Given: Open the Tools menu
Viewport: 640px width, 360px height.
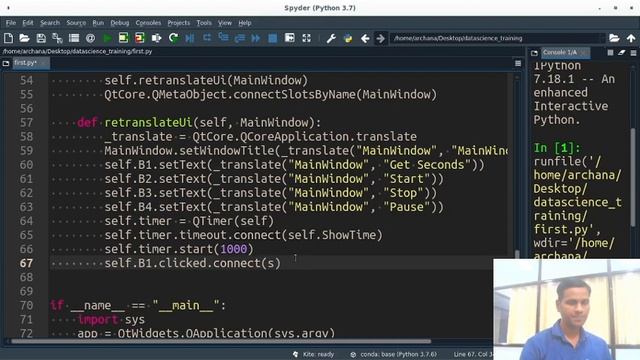Looking at the screenshot, I should tap(204, 23).
